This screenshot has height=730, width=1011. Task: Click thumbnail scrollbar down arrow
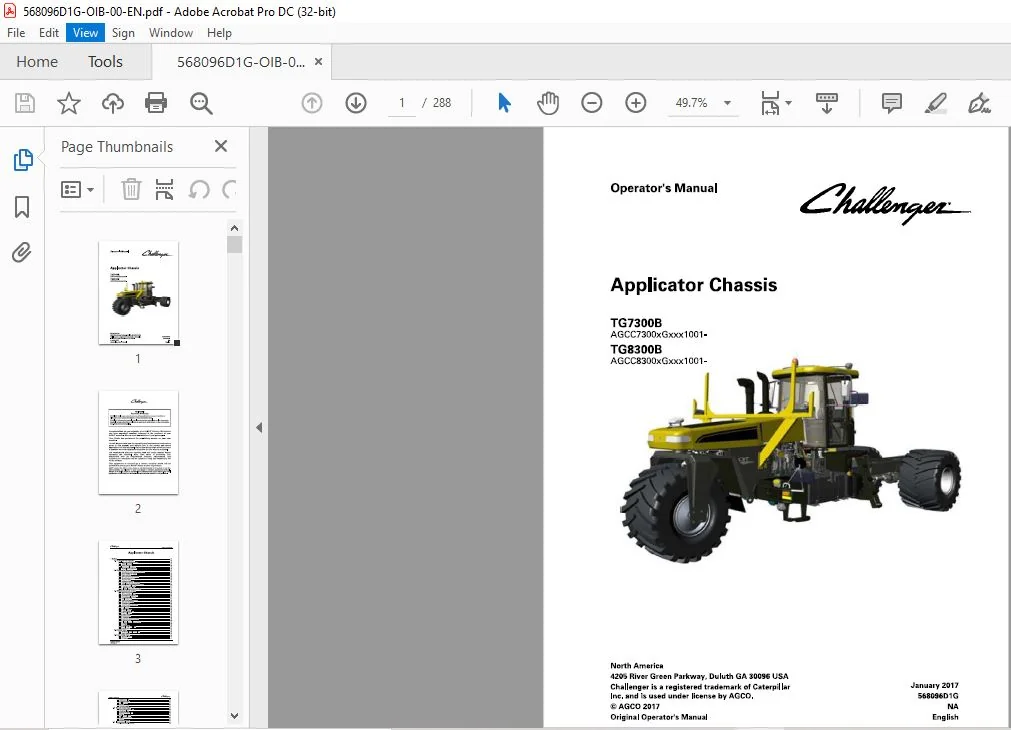coord(235,716)
